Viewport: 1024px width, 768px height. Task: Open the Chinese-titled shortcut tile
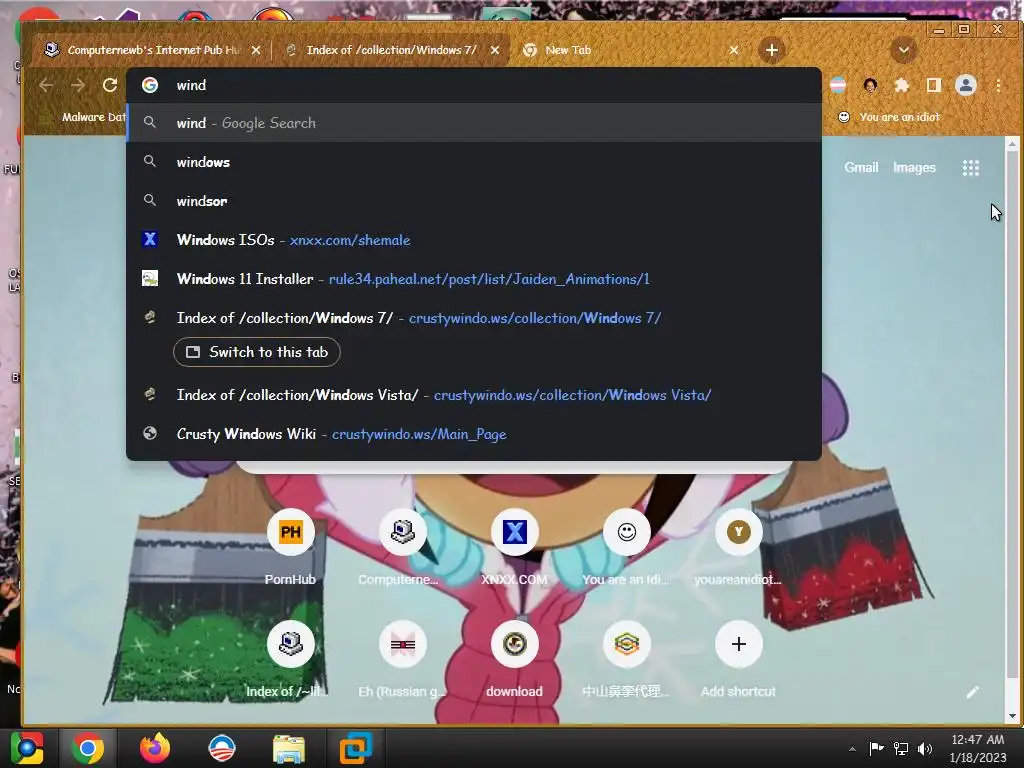coord(626,659)
